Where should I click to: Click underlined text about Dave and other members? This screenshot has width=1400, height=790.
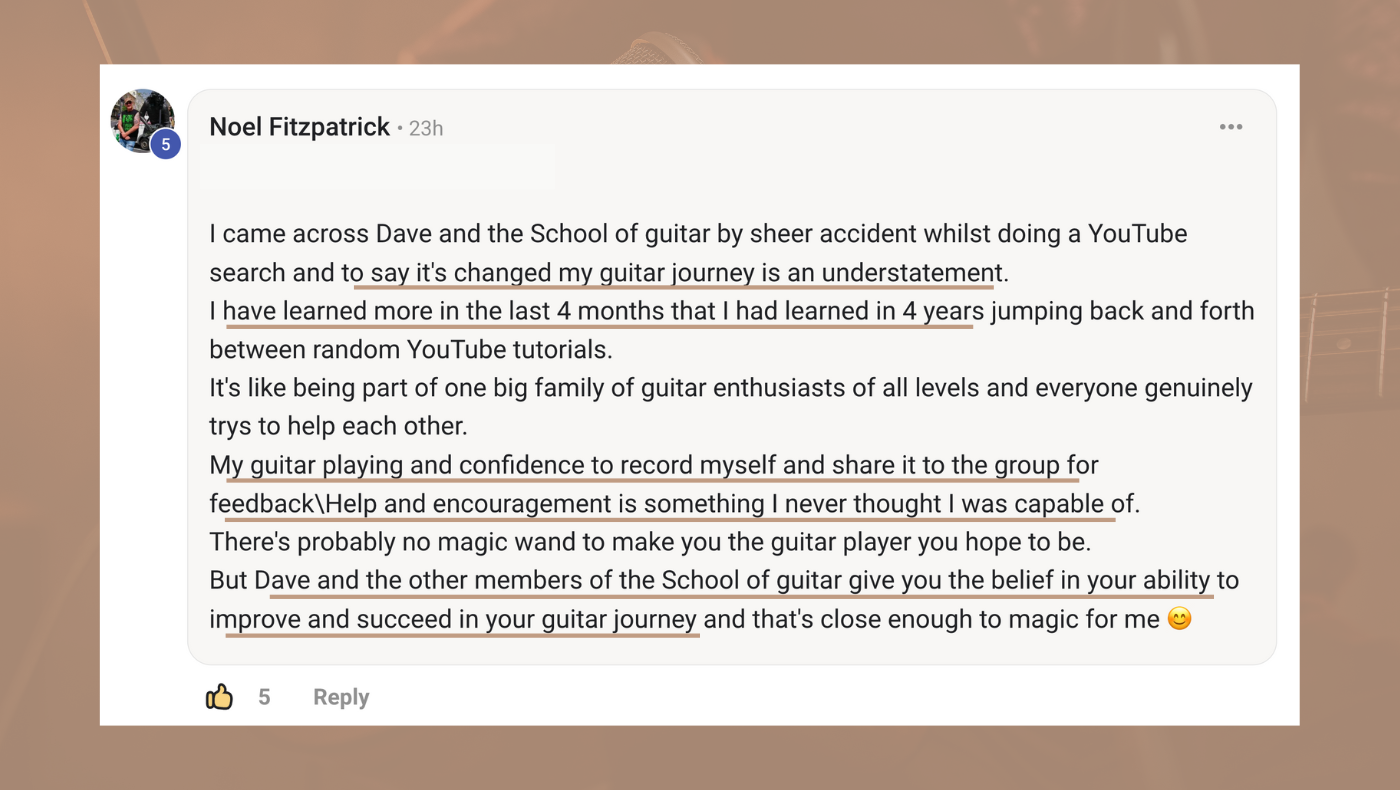click(734, 581)
